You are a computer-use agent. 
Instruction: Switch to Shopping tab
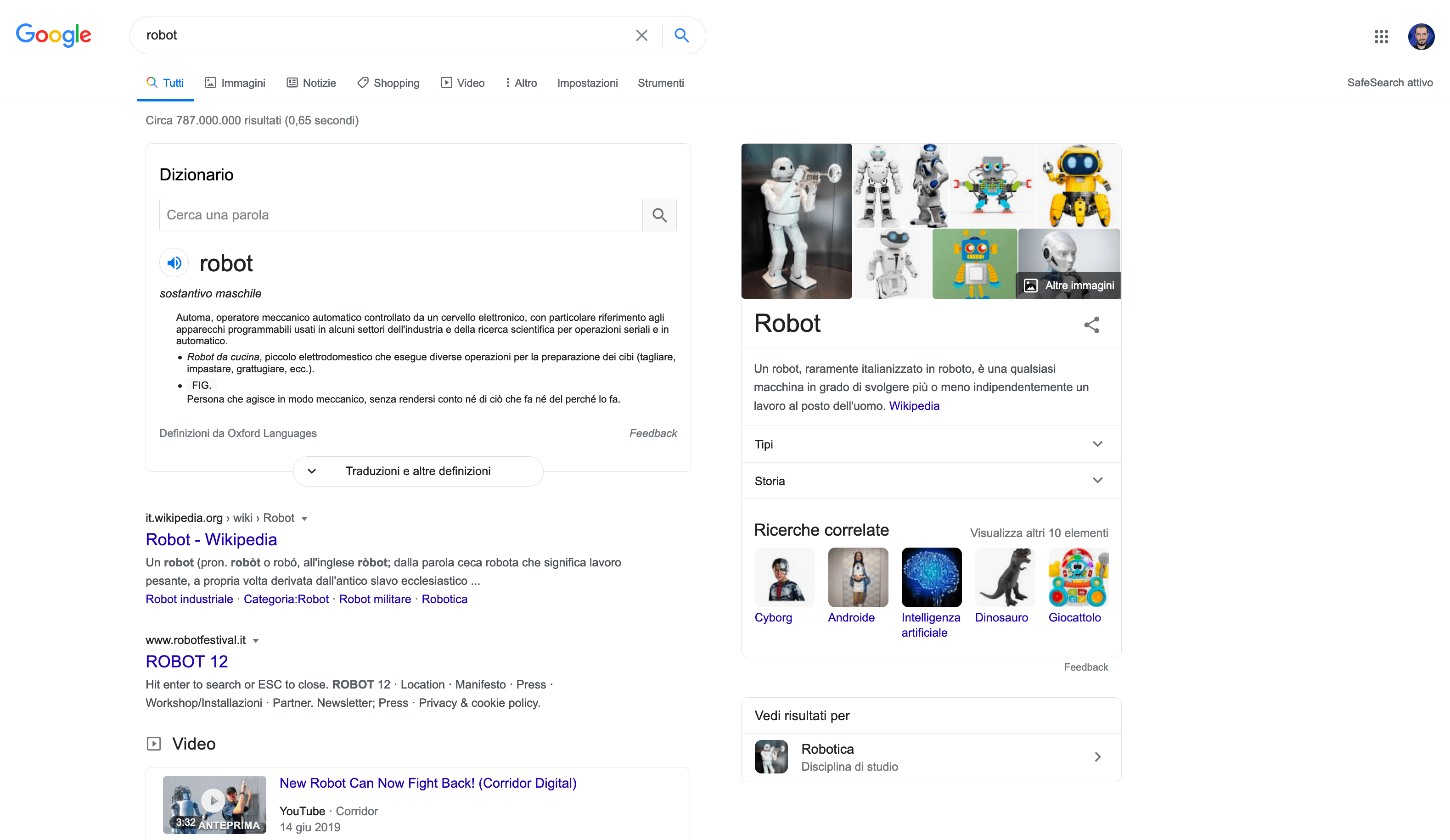coord(388,83)
